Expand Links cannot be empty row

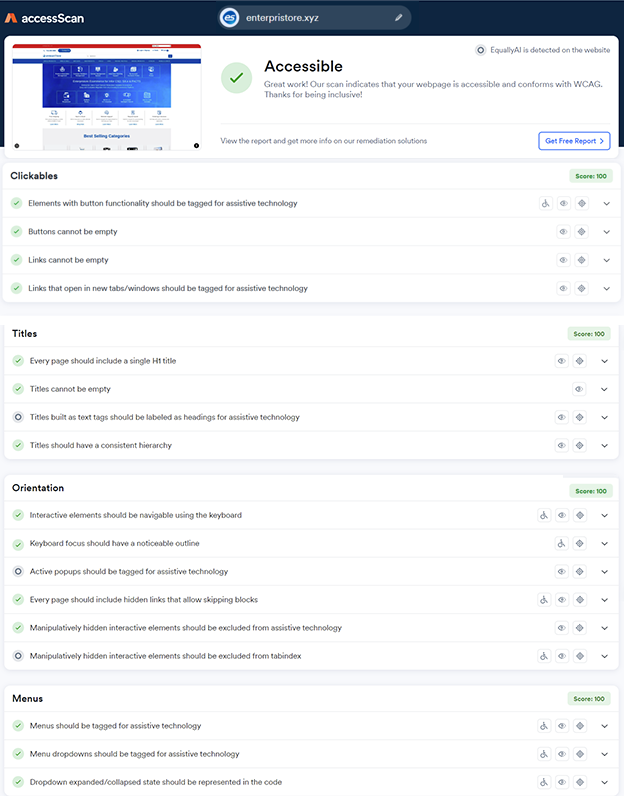(x=606, y=260)
